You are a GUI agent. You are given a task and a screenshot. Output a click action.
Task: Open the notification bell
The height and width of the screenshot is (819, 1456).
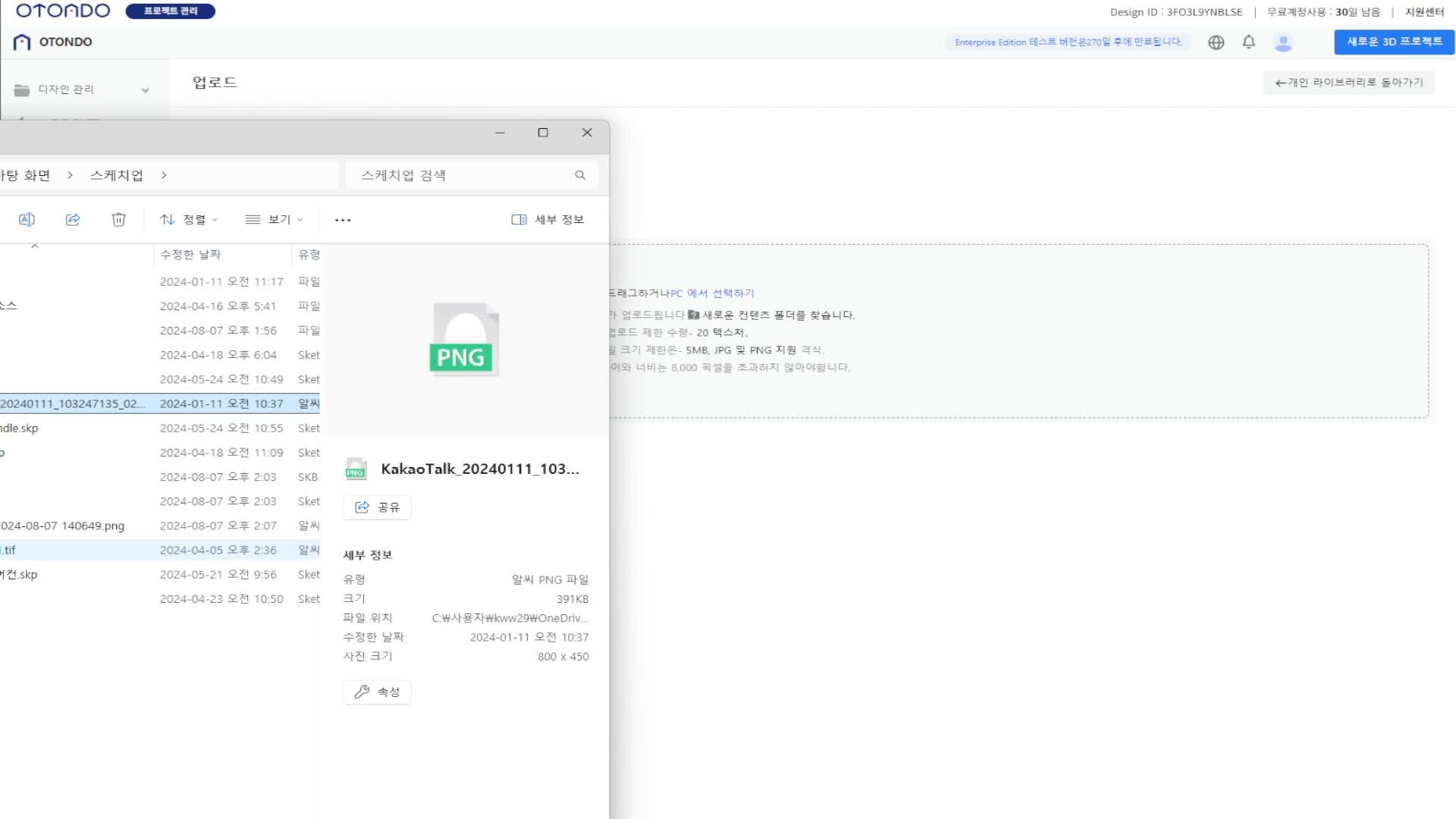1249,42
